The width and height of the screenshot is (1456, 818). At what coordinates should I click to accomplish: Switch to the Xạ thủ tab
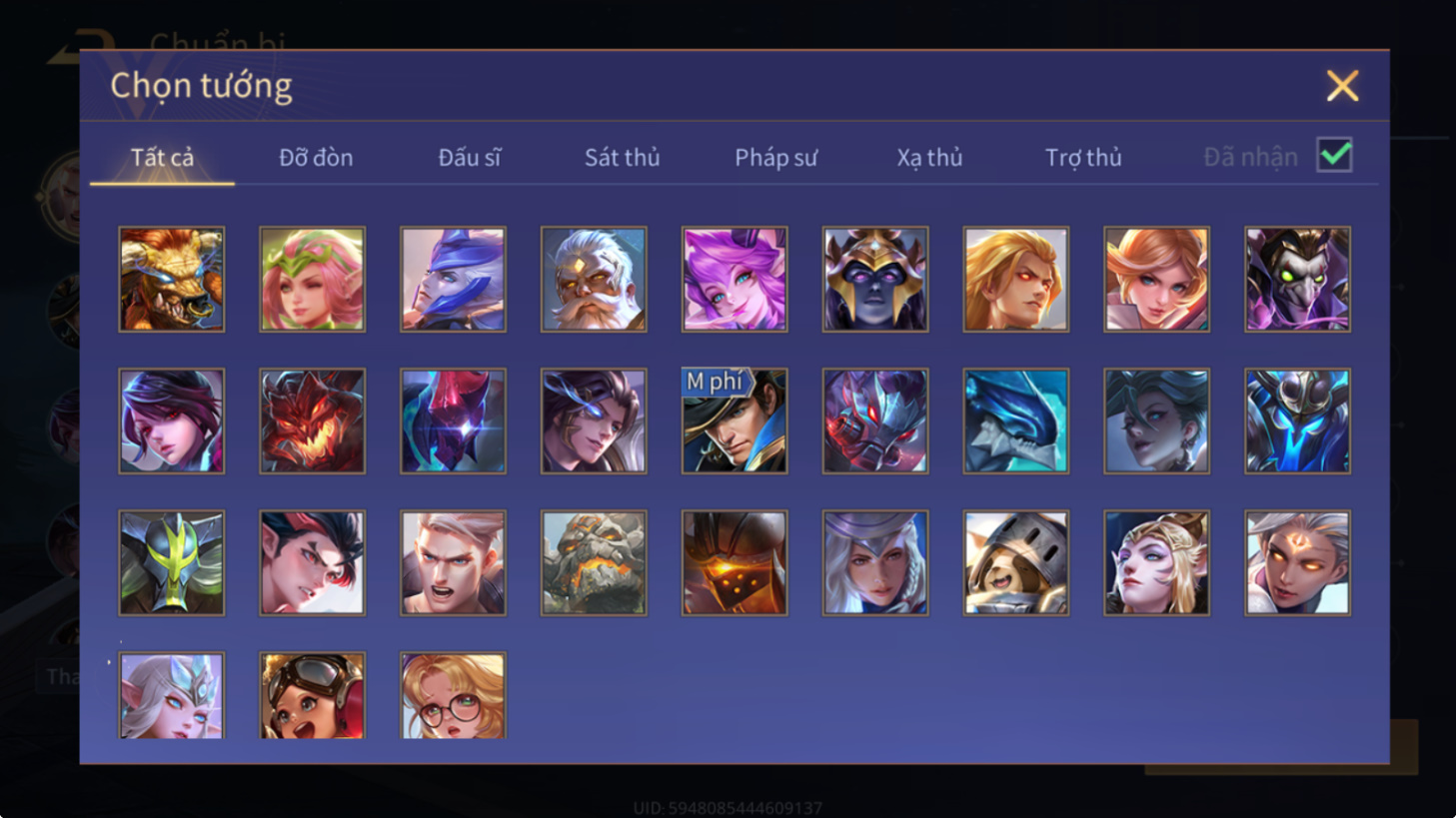(x=929, y=157)
